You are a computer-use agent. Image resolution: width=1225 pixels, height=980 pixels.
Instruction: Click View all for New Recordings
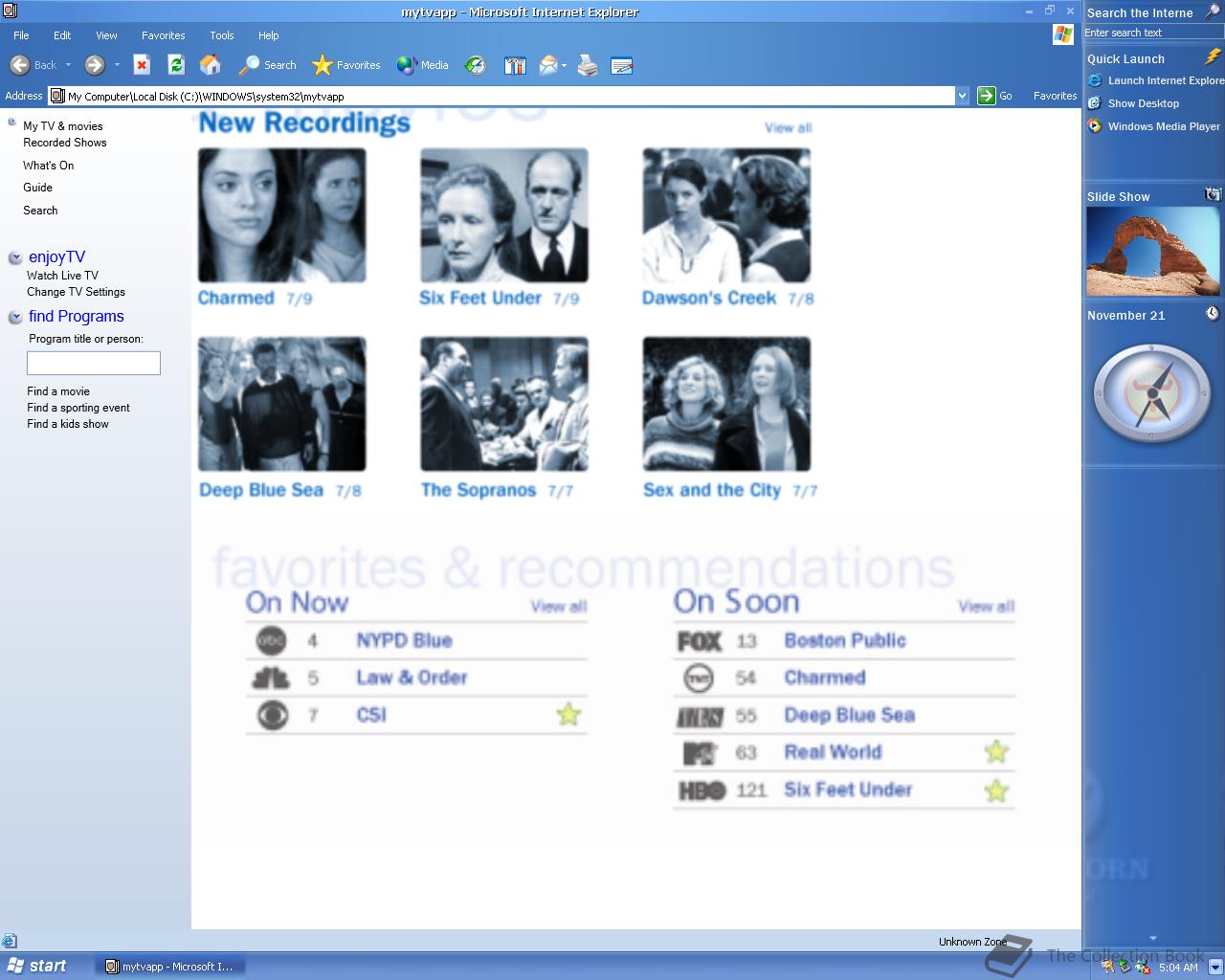(x=788, y=128)
